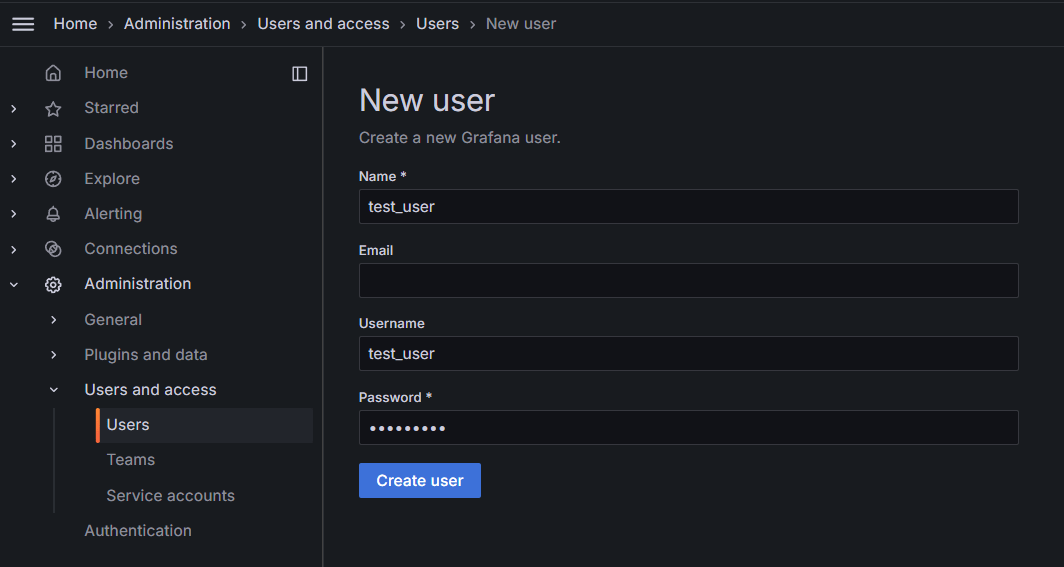Expand the General submenu chevron

(54, 320)
